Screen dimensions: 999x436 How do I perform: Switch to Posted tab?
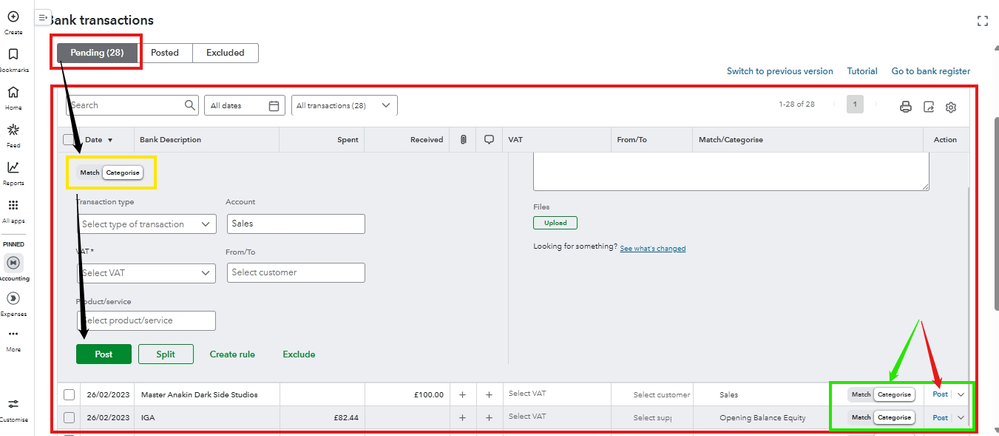(x=164, y=53)
